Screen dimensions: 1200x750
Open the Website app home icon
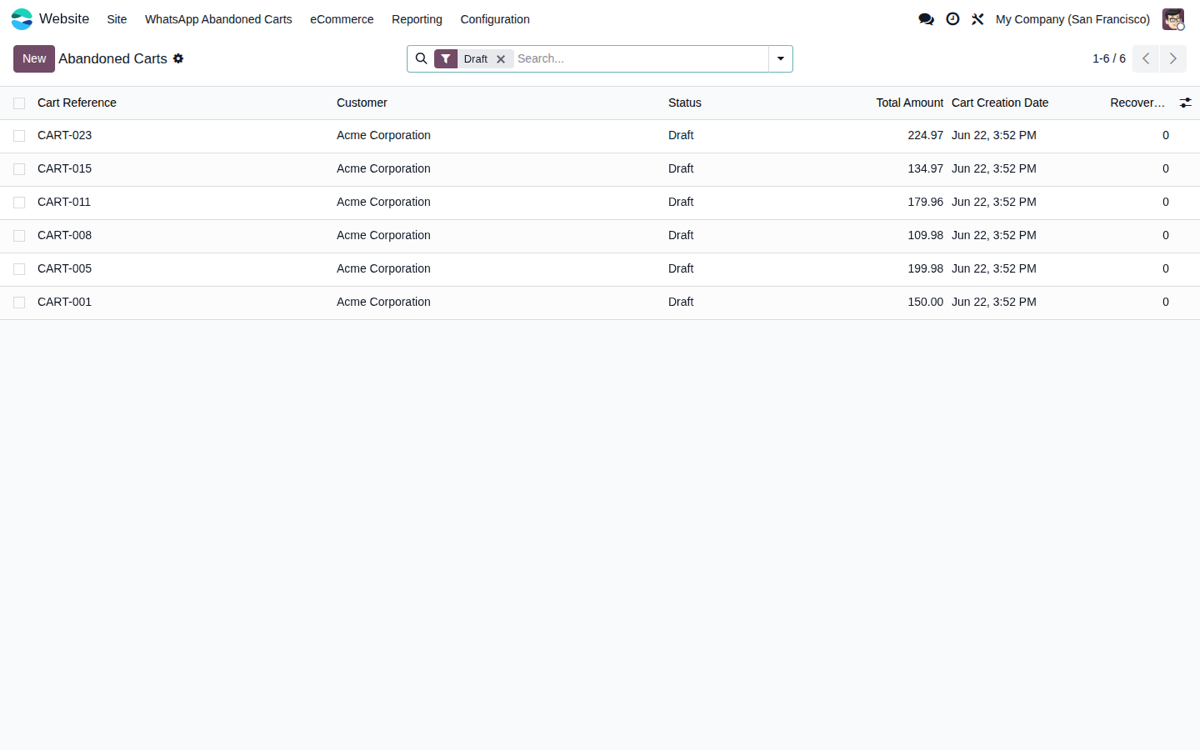[22, 19]
